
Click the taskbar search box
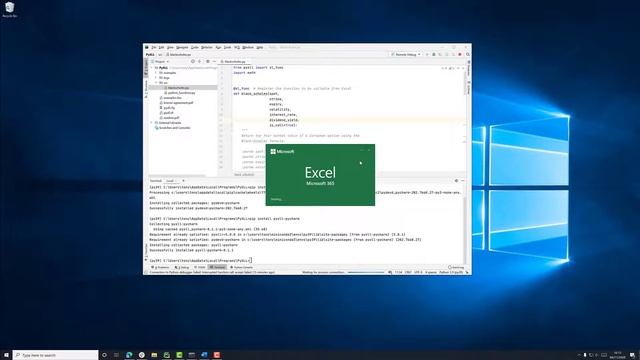[x=56, y=355]
